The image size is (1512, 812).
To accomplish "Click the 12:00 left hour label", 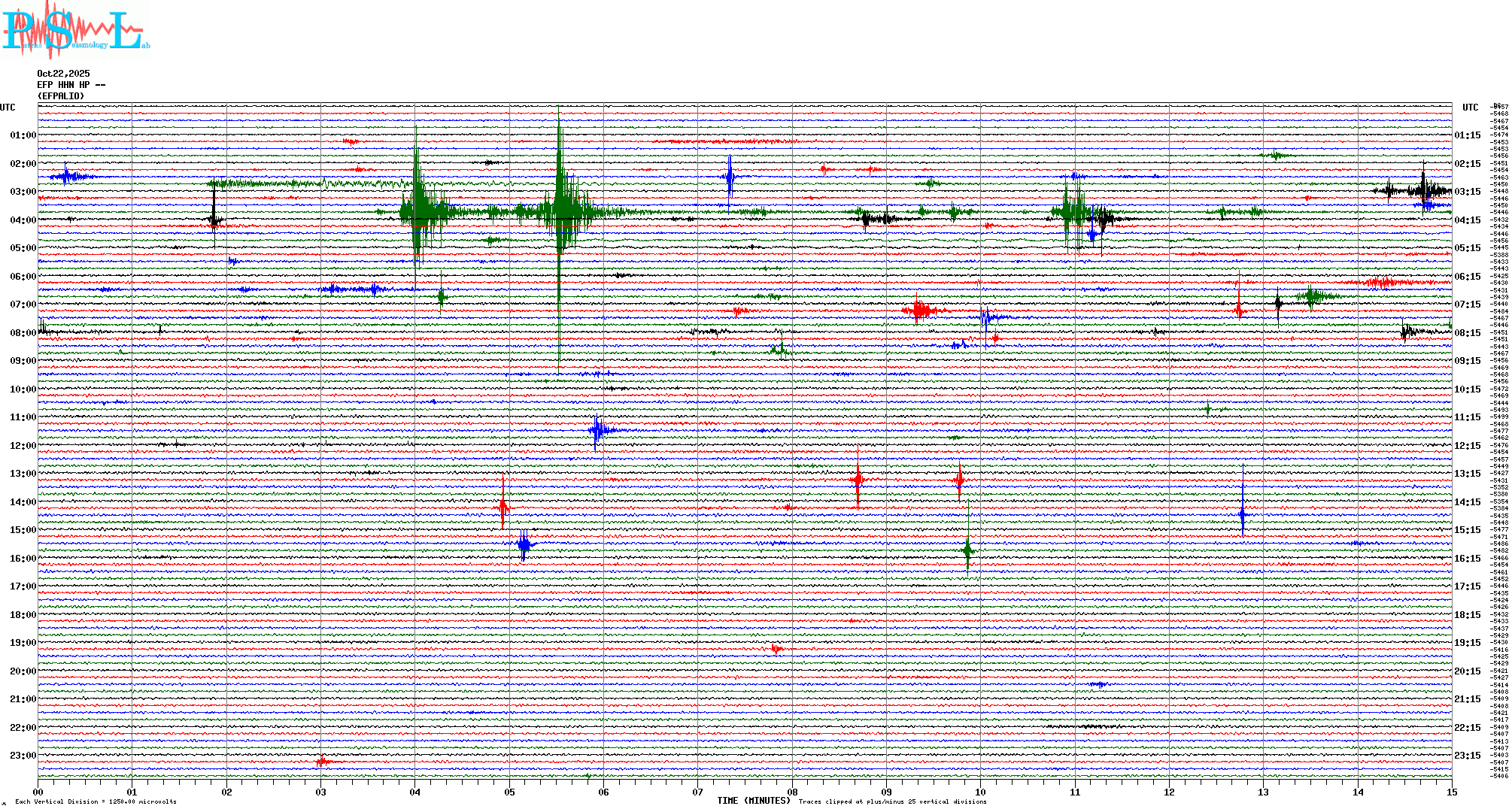I will coord(23,446).
